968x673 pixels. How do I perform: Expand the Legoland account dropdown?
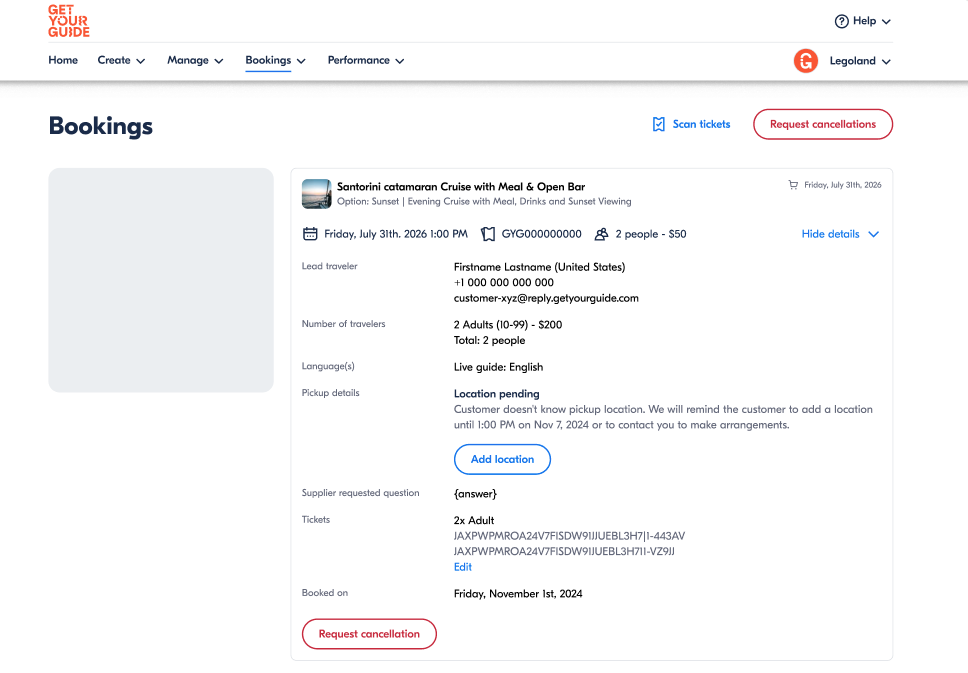click(x=859, y=61)
